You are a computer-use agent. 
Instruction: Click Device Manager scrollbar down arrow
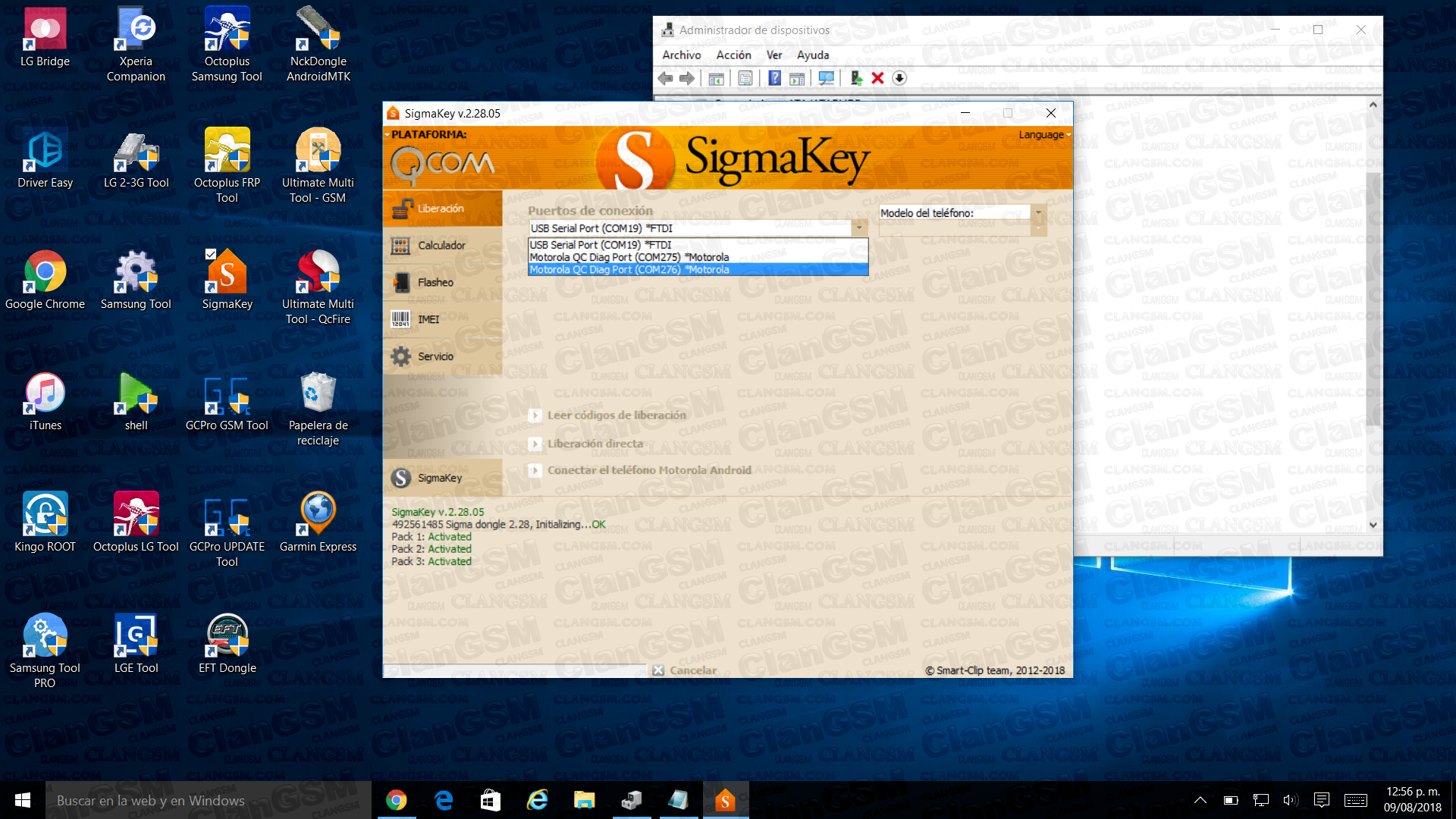point(1373,525)
